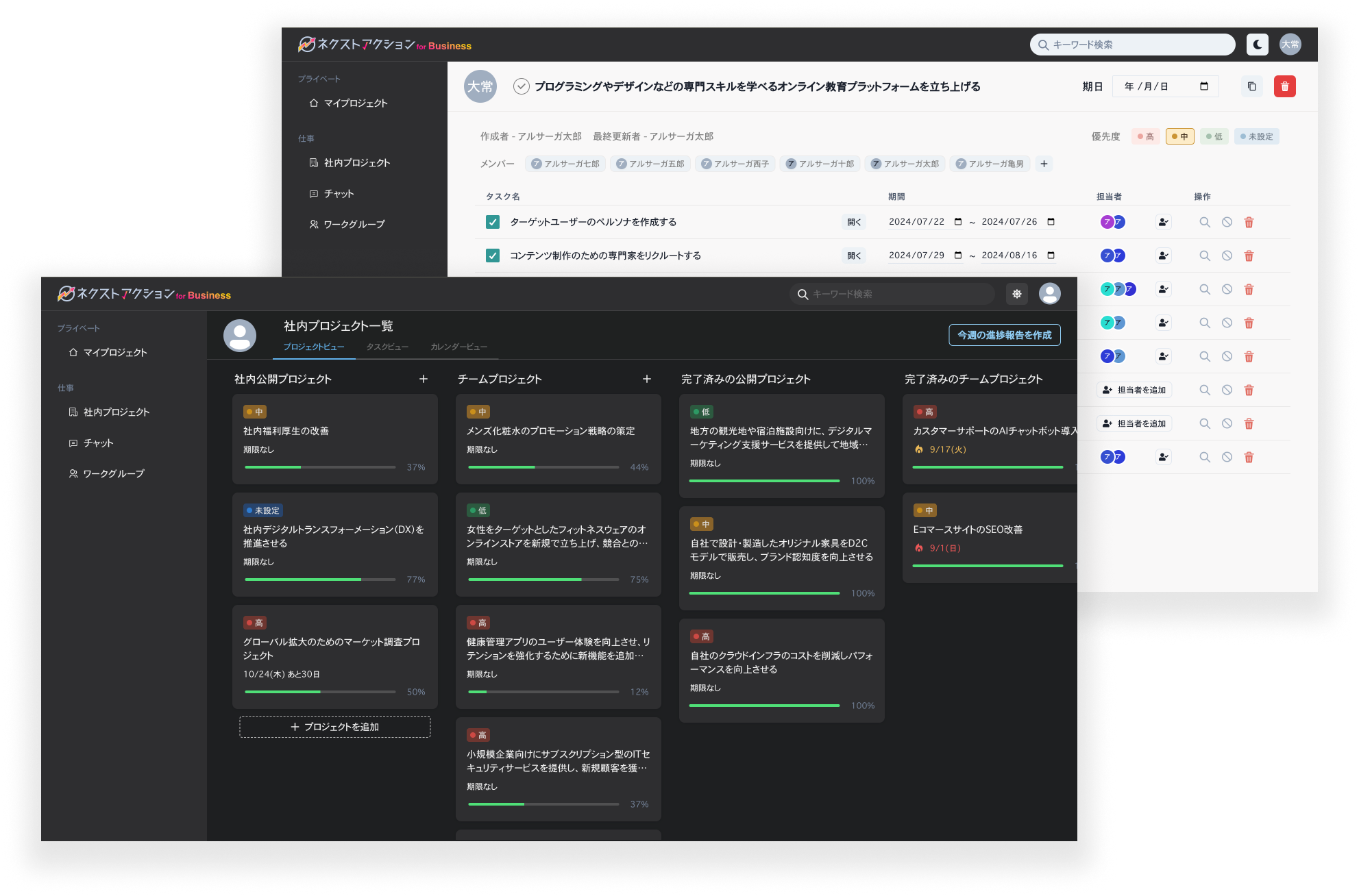Viewport: 1359px width, 896px height.
Task: Click the アルサーガ七郎 member chip
Action: point(565,164)
